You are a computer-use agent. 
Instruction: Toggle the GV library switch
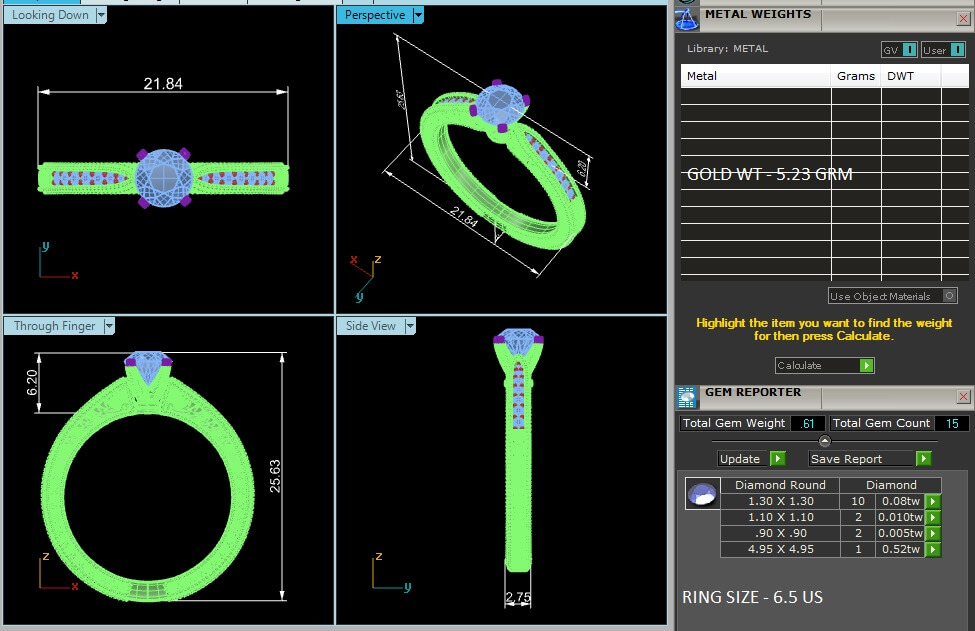[x=909, y=50]
